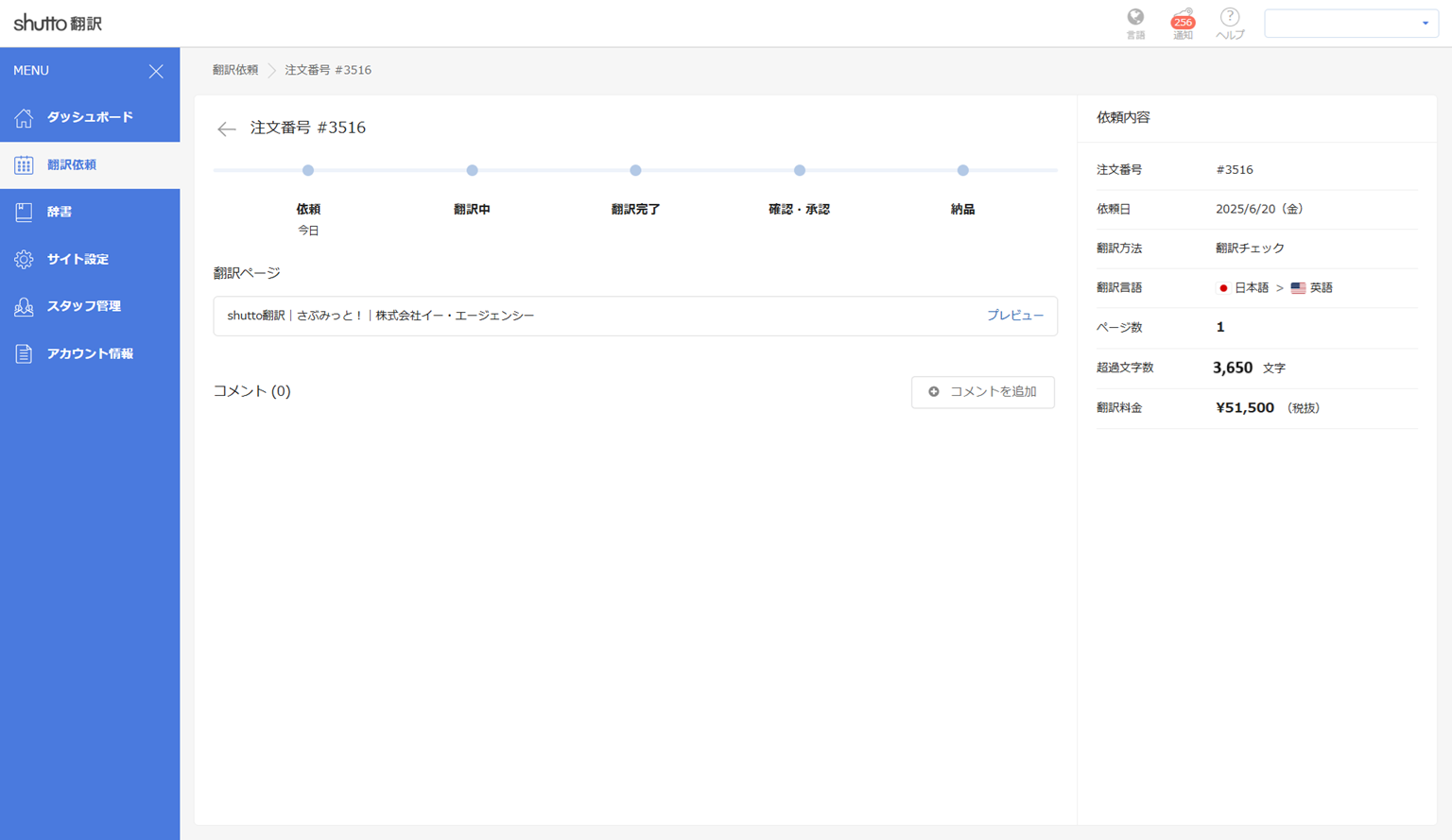The height and width of the screenshot is (840, 1452).
Task: Click the プレビュー link
Action: [x=1015, y=316]
